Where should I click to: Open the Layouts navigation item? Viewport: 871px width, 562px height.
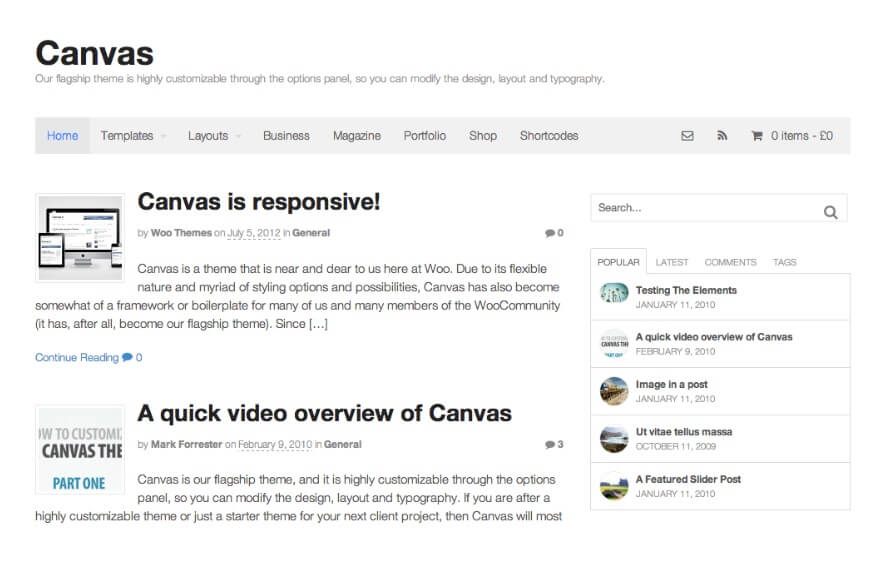[x=208, y=136]
